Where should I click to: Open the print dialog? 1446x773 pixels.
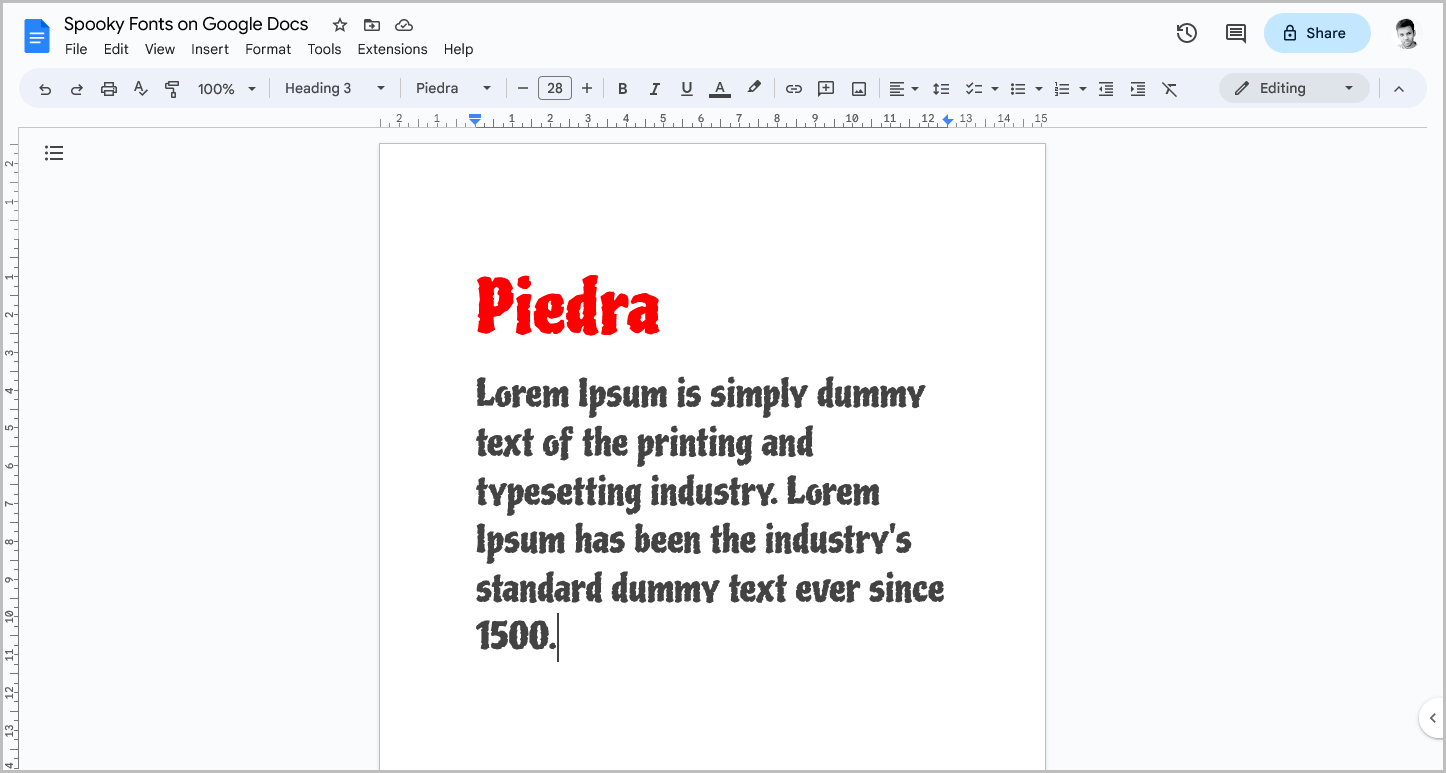click(108, 88)
